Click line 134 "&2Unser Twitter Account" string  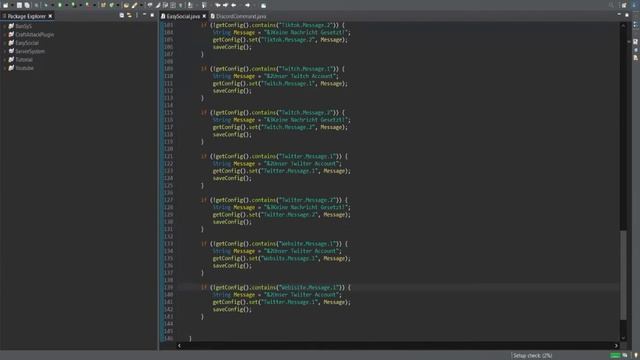302,251
